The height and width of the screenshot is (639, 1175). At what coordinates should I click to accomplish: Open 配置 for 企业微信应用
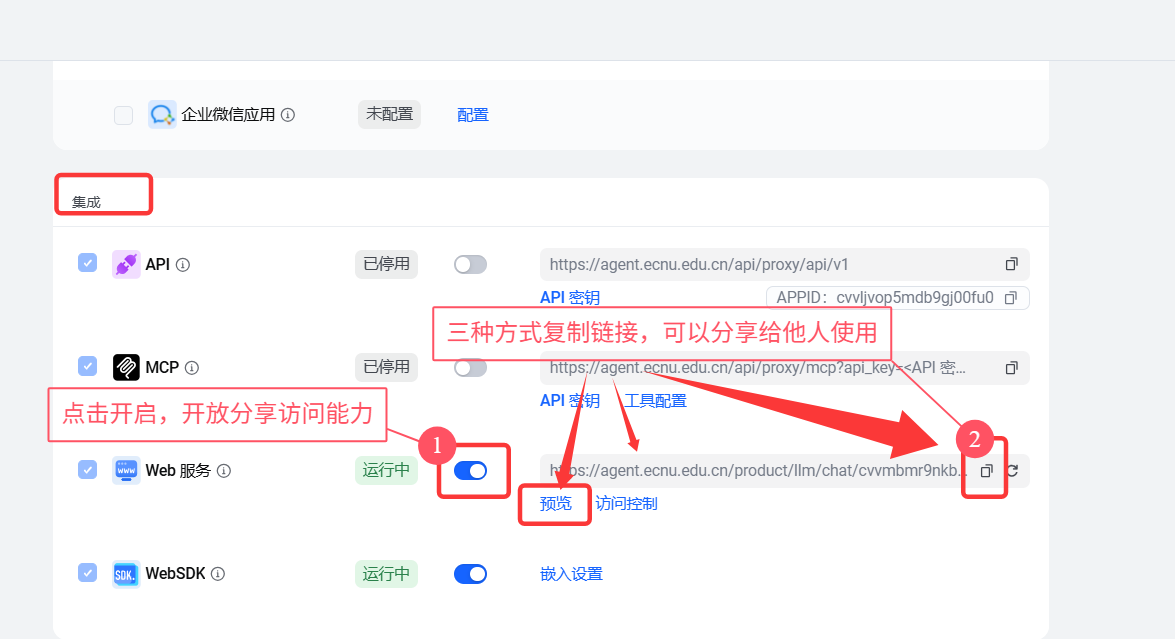click(473, 115)
